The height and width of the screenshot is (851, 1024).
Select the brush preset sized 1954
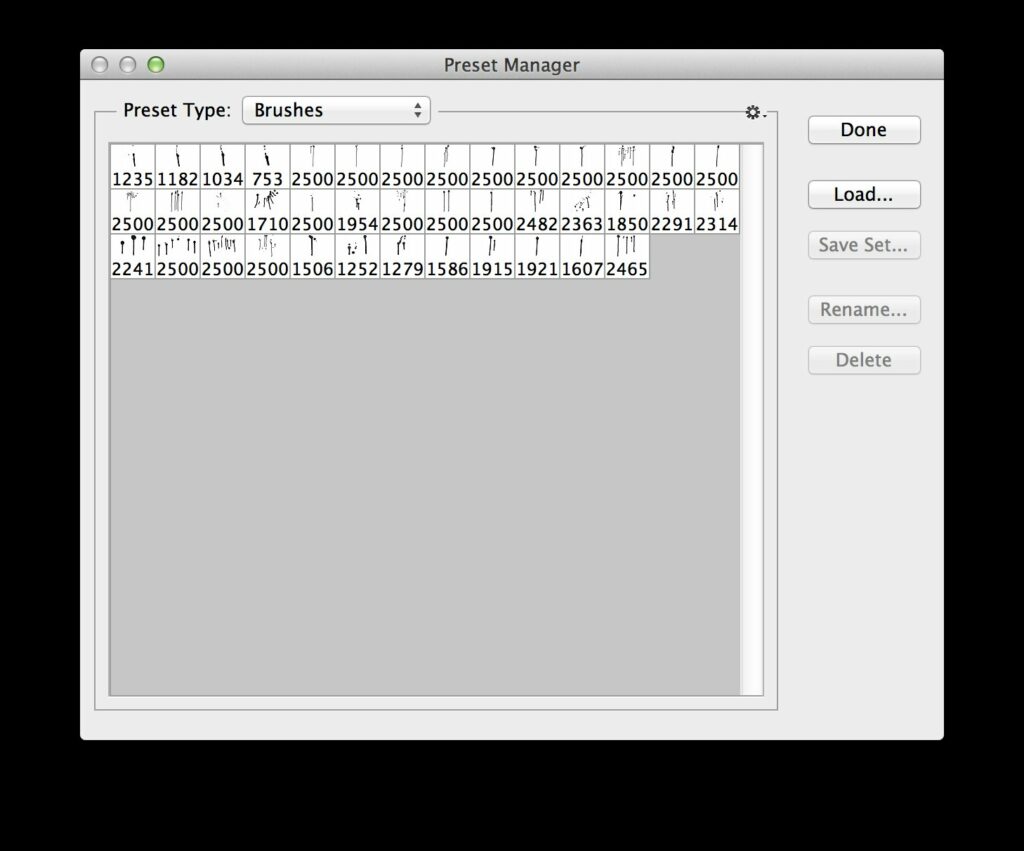click(357, 212)
